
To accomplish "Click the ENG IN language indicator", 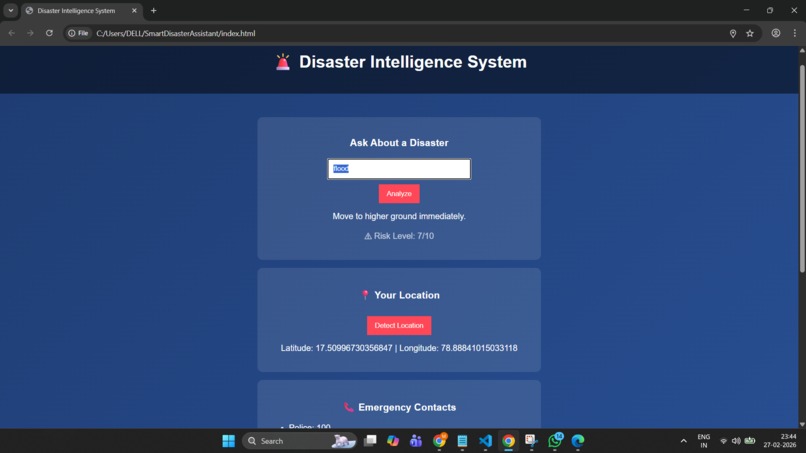I will point(704,441).
